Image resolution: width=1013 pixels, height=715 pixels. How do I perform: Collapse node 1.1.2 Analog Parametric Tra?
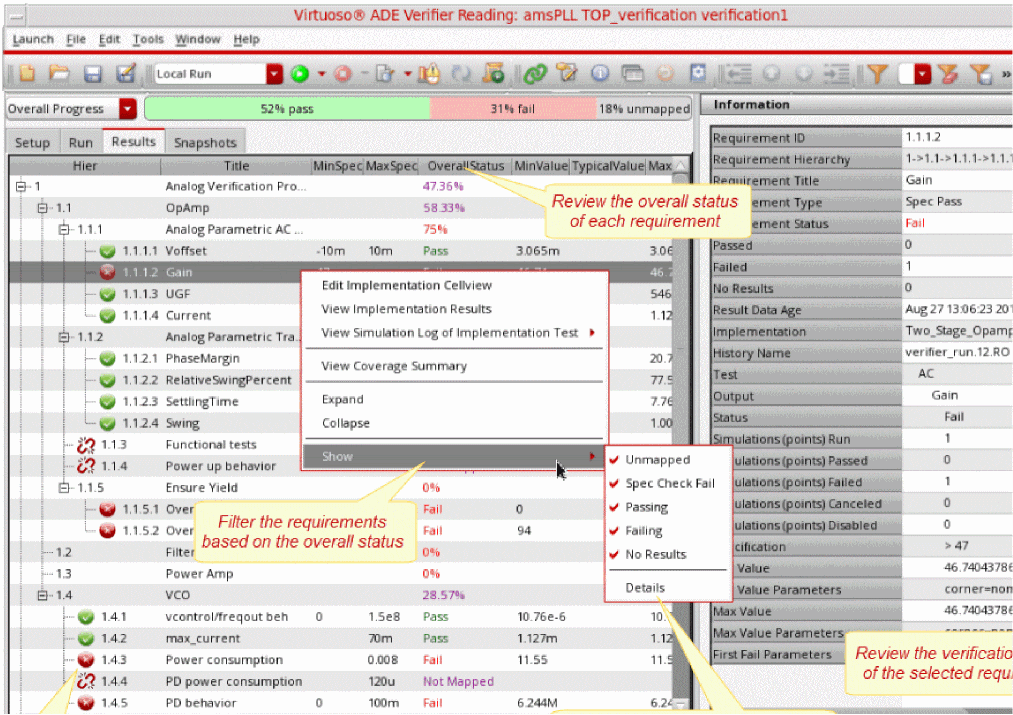click(x=64, y=337)
